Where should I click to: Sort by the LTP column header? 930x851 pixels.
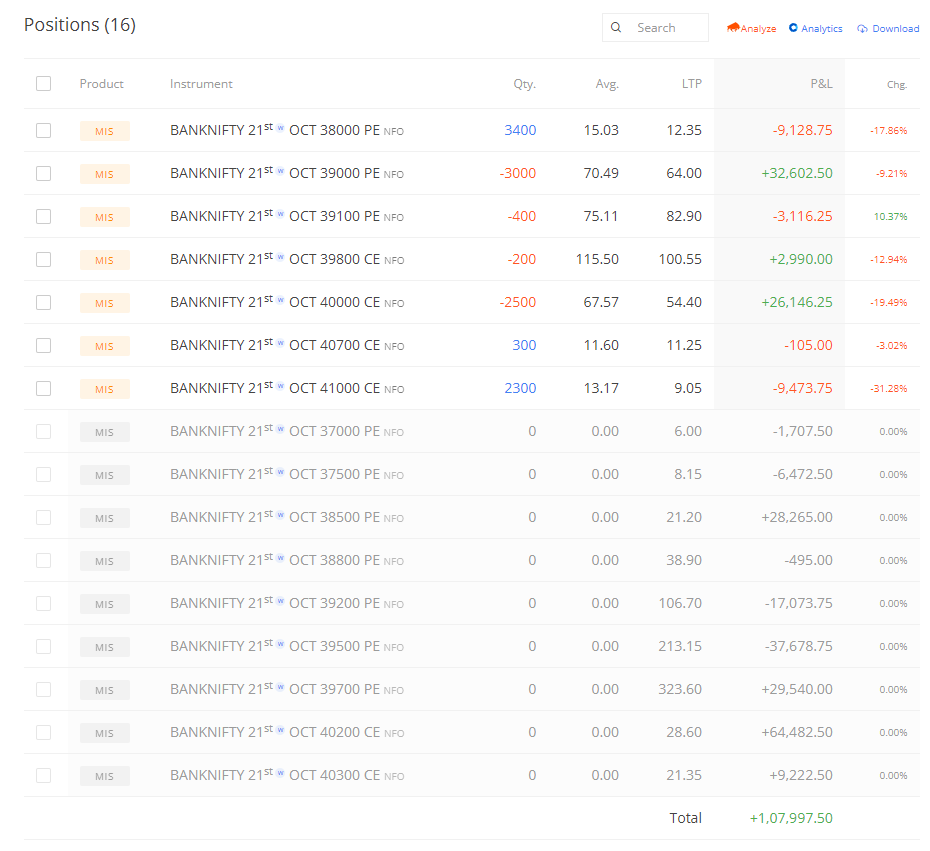tap(692, 84)
